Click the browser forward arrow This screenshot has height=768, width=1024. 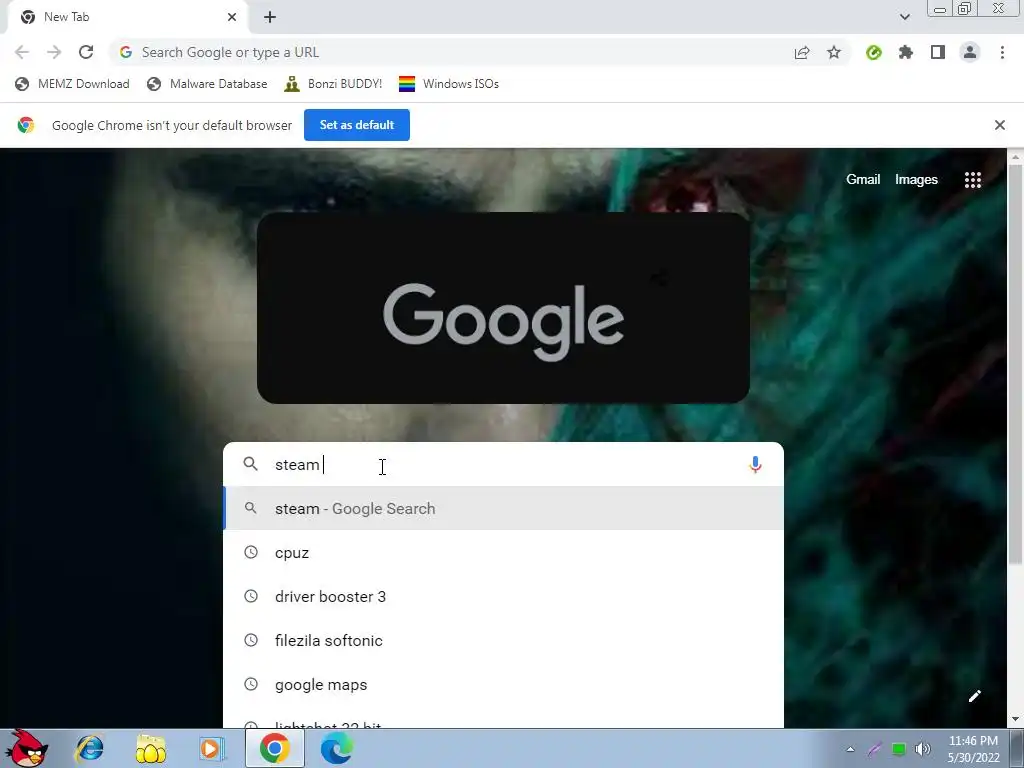pyautogui.click(x=54, y=52)
